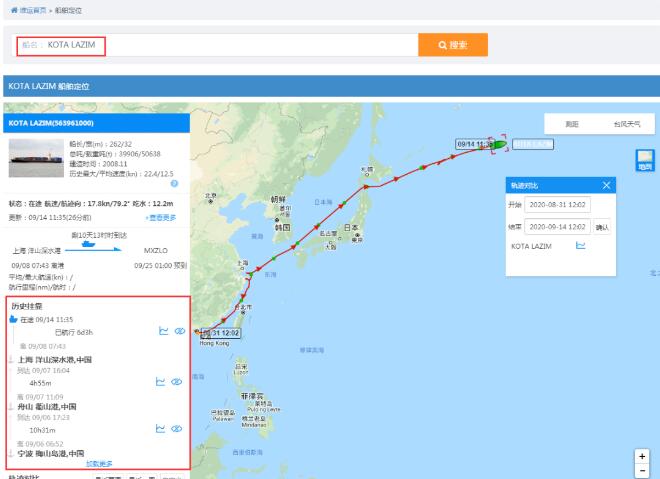Click the help question mark icon in ship info
The height and width of the screenshot is (479, 660).
click(x=175, y=183)
